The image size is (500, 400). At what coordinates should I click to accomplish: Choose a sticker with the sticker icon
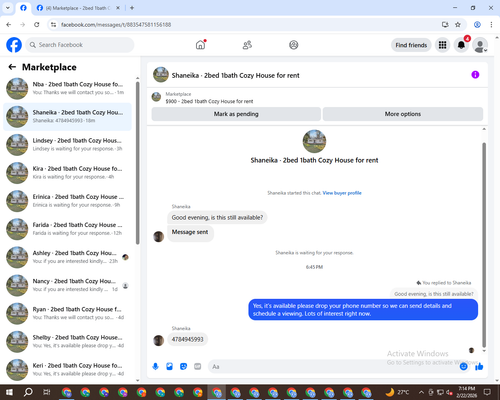point(183,367)
